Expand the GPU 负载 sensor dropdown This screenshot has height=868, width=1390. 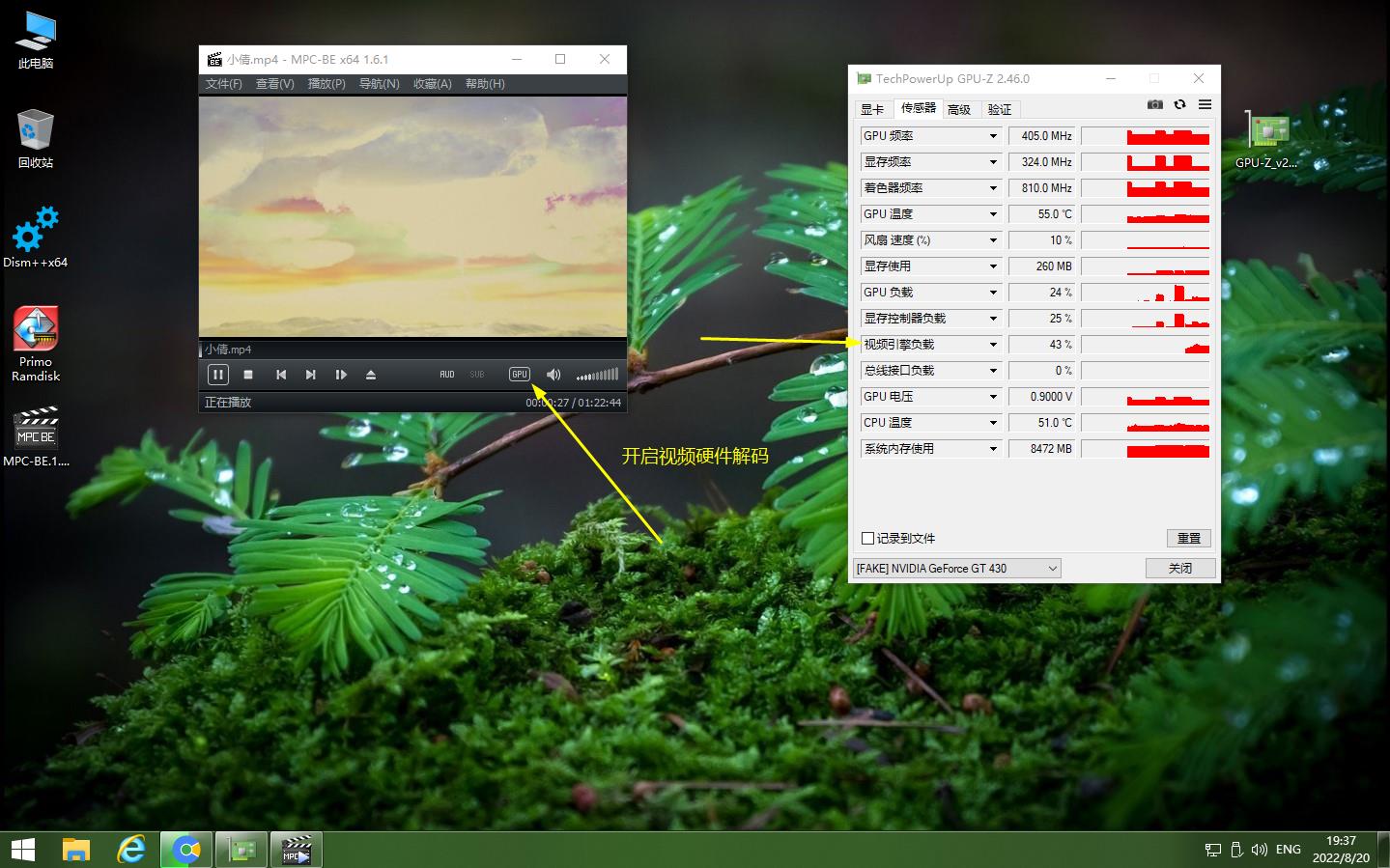992,293
